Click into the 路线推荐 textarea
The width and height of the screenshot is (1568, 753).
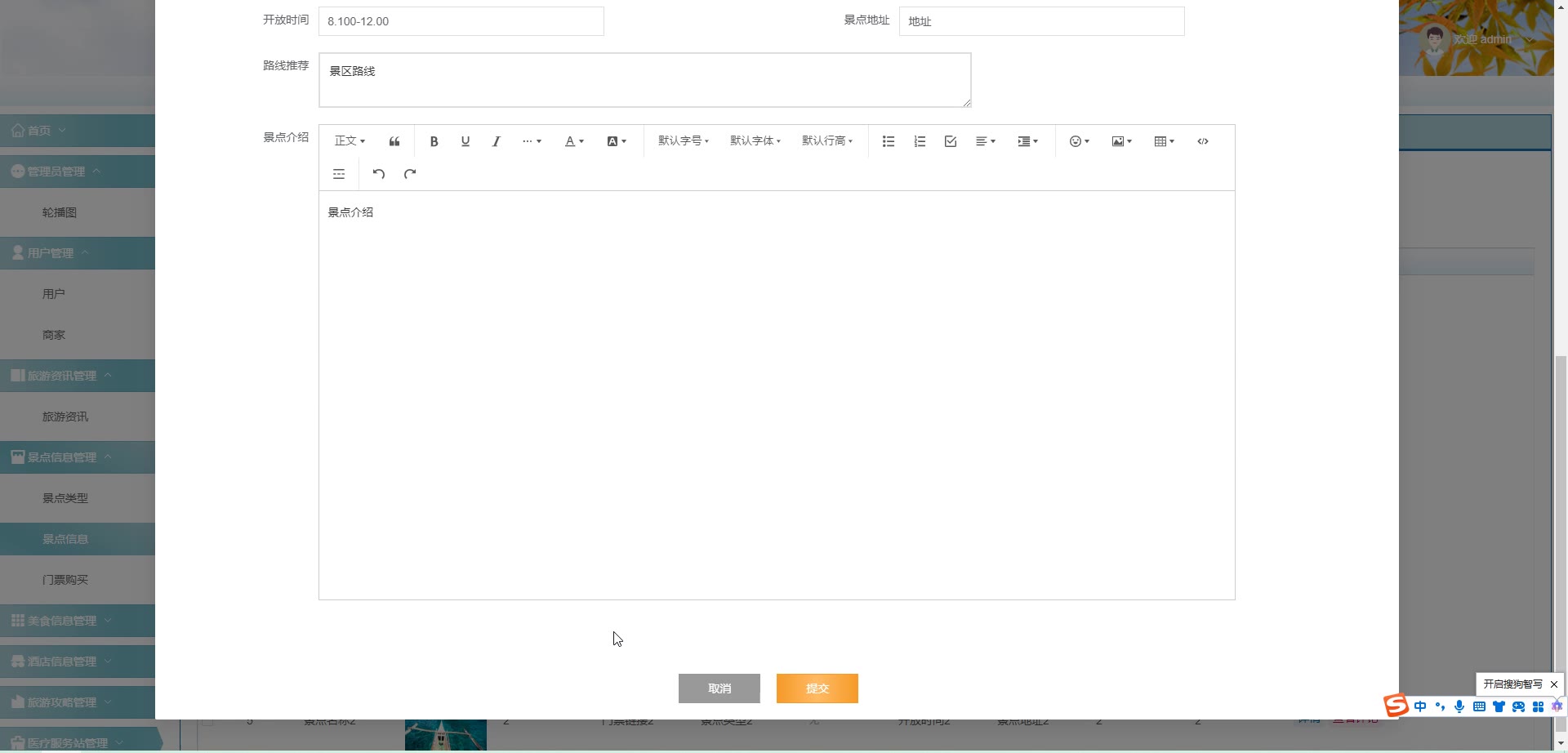645,80
